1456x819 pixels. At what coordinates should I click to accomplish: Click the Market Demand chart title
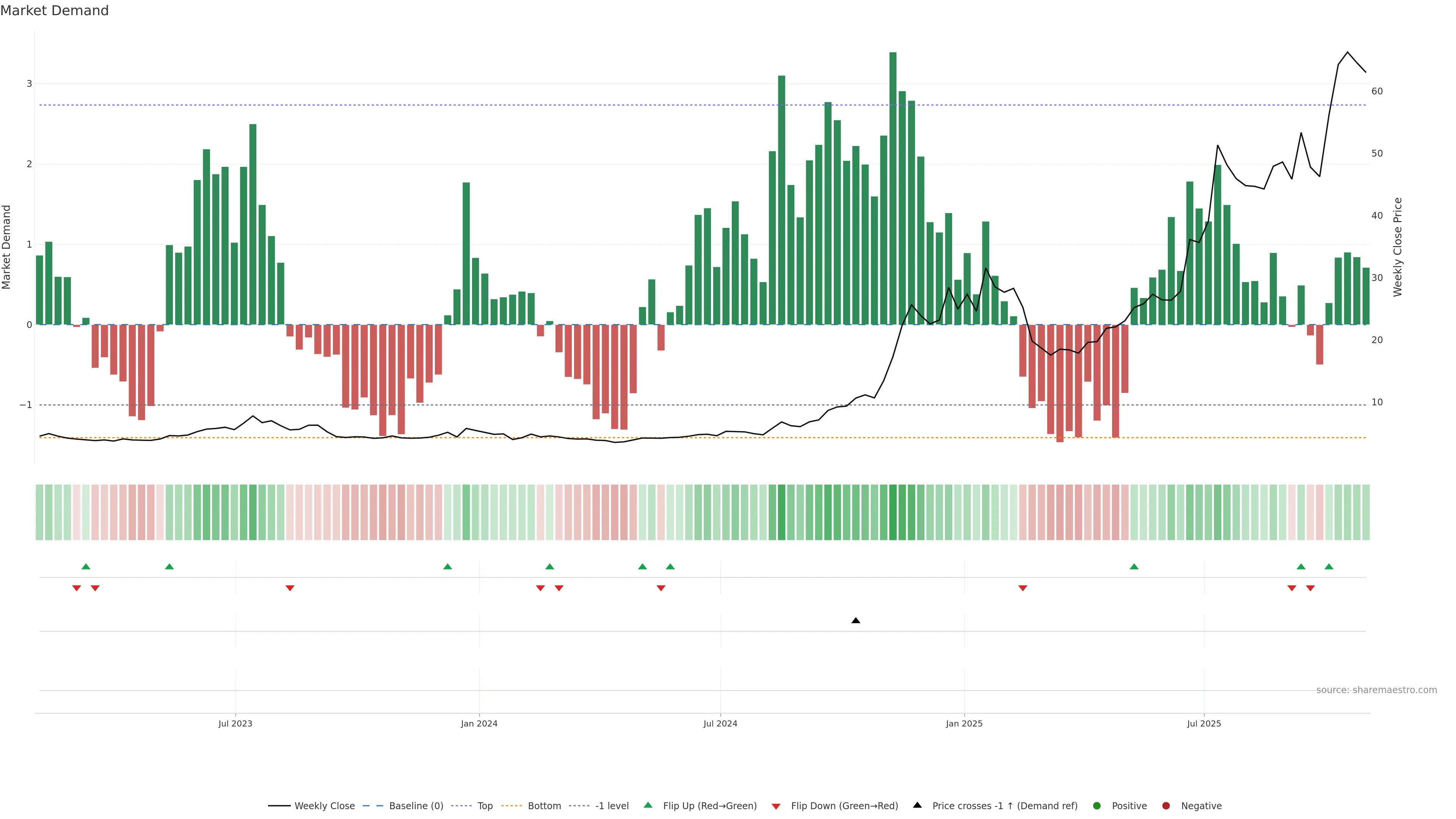(x=54, y=11)
